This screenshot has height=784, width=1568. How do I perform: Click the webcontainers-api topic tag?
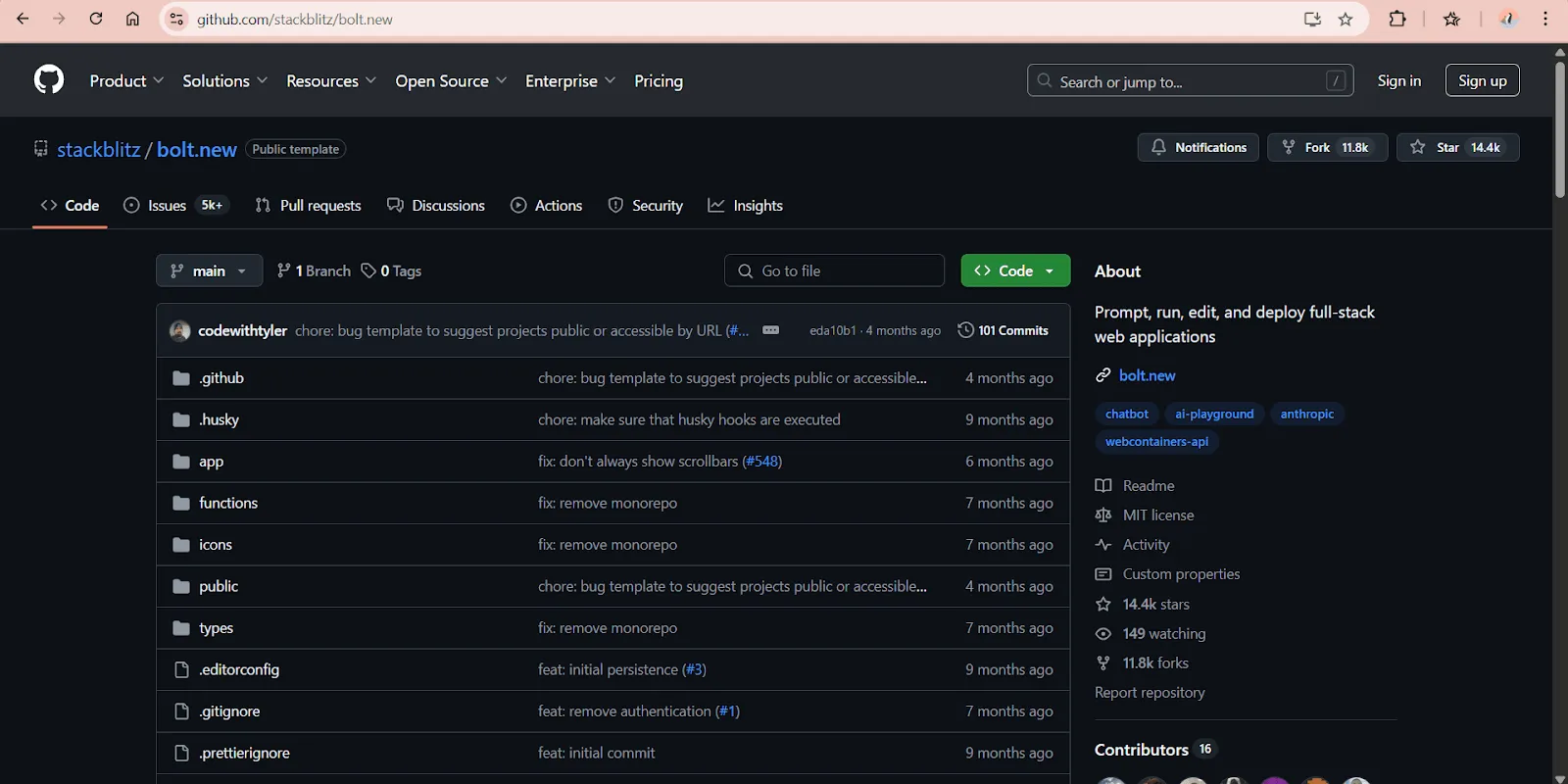[1156, 441]
